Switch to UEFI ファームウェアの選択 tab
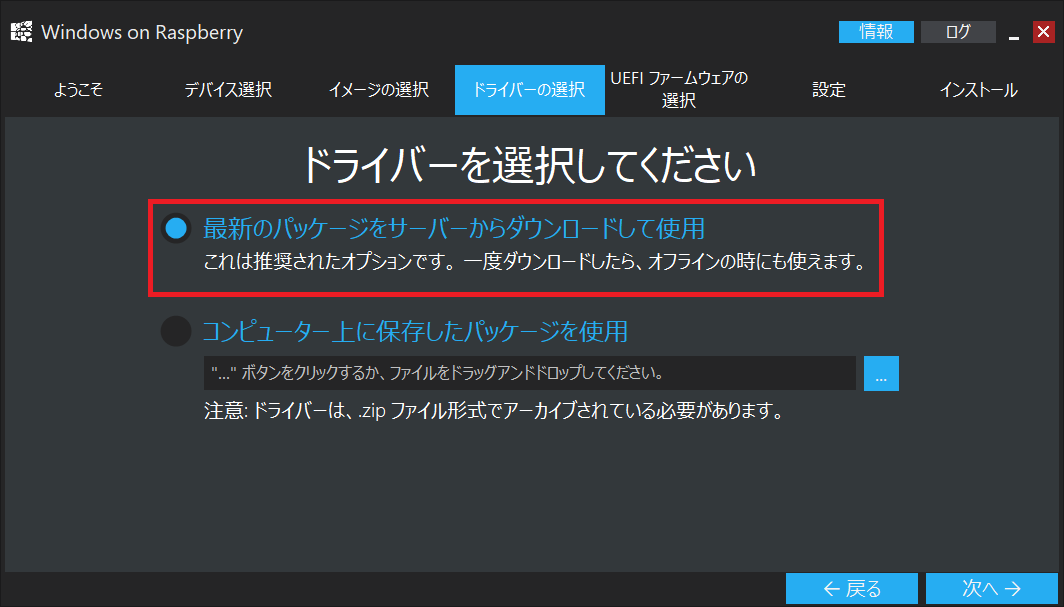Image resolution: width=1064 pixels, height=607 pixels. pos(679,90)
